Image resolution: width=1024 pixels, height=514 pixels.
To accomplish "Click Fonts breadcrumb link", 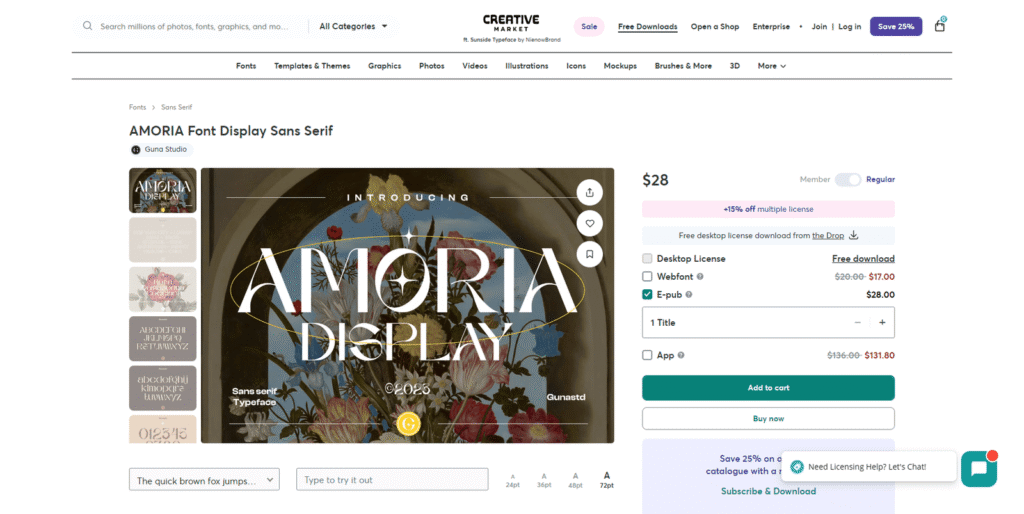I will tap(138, 107).
